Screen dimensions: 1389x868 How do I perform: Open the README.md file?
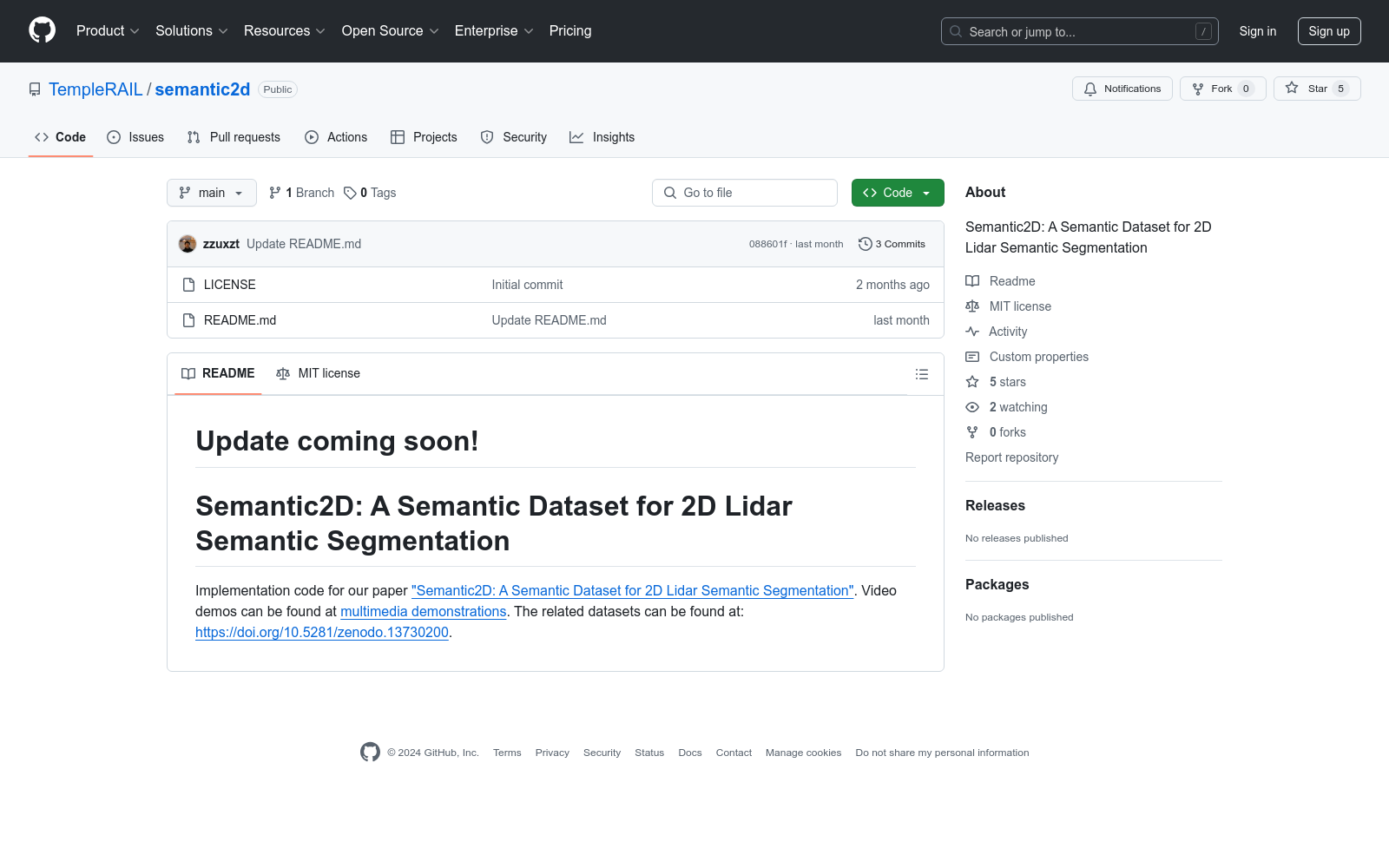(240, 320)
